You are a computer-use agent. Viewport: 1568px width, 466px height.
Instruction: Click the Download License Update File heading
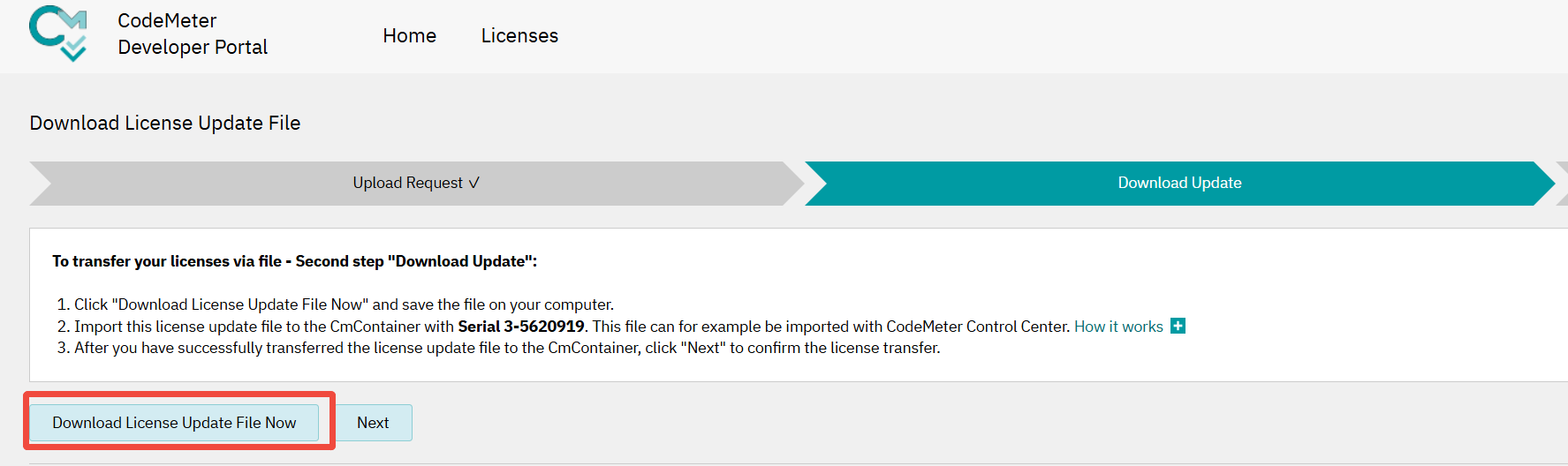165,124
